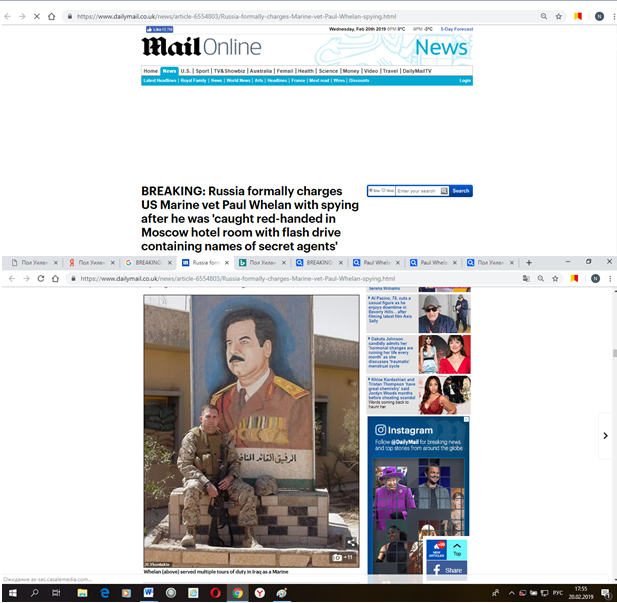Switch to the Russia formally charges tab
Screen dimensions: 617x603
click(x=205, y=263)
